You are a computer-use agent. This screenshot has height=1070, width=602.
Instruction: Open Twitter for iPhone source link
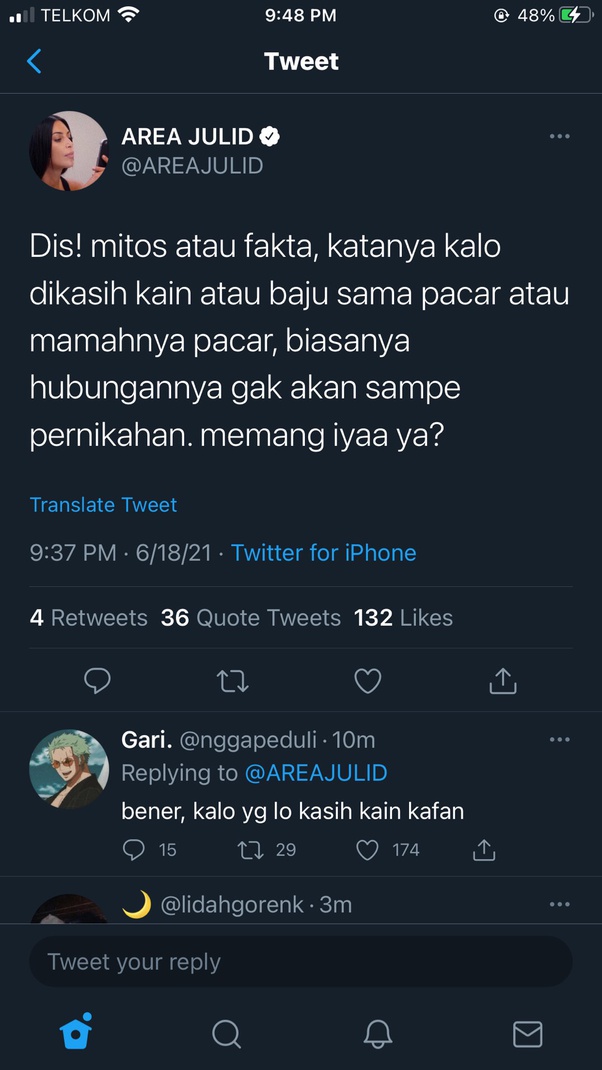[x=323, y=553]
